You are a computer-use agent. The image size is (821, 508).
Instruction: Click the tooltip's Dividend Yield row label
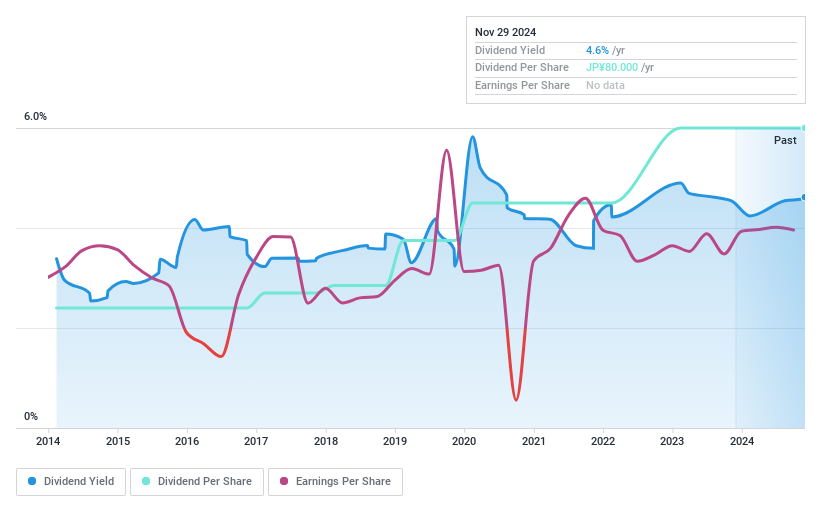click(510, 50)
